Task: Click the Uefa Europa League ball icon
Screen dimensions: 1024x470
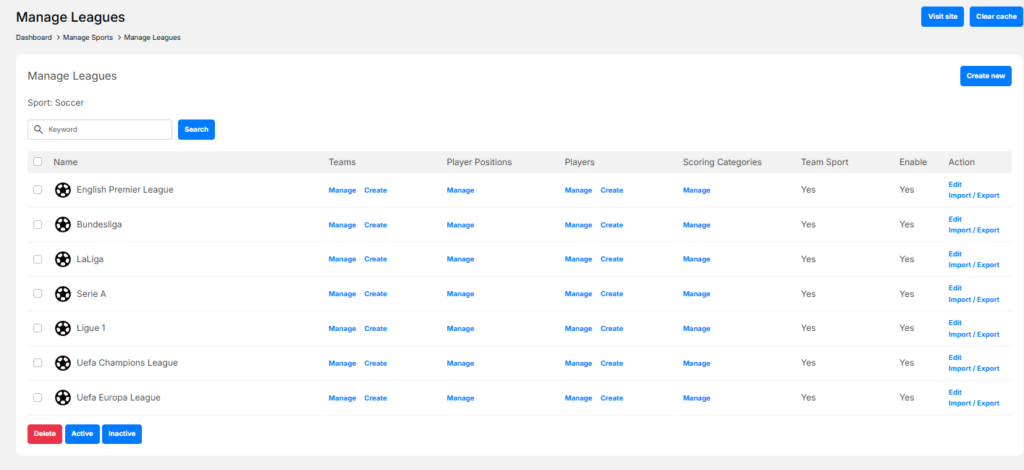Action: (62, 398)
